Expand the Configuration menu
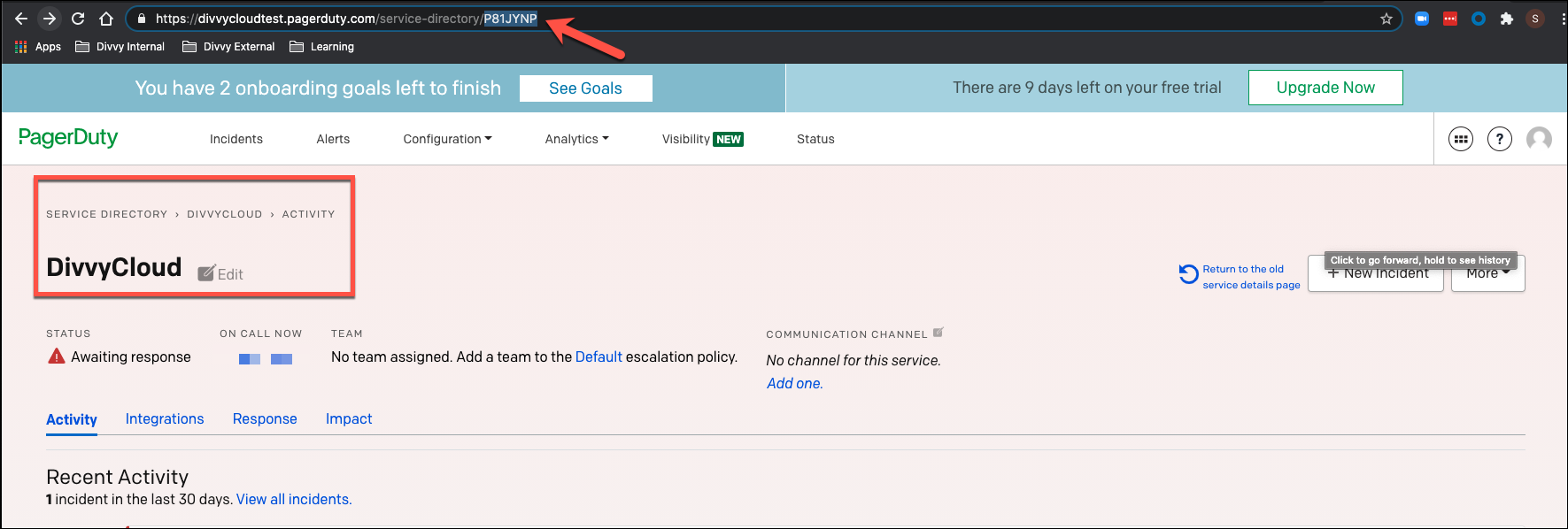1568x529 pixels. click(x=447, y=139)
